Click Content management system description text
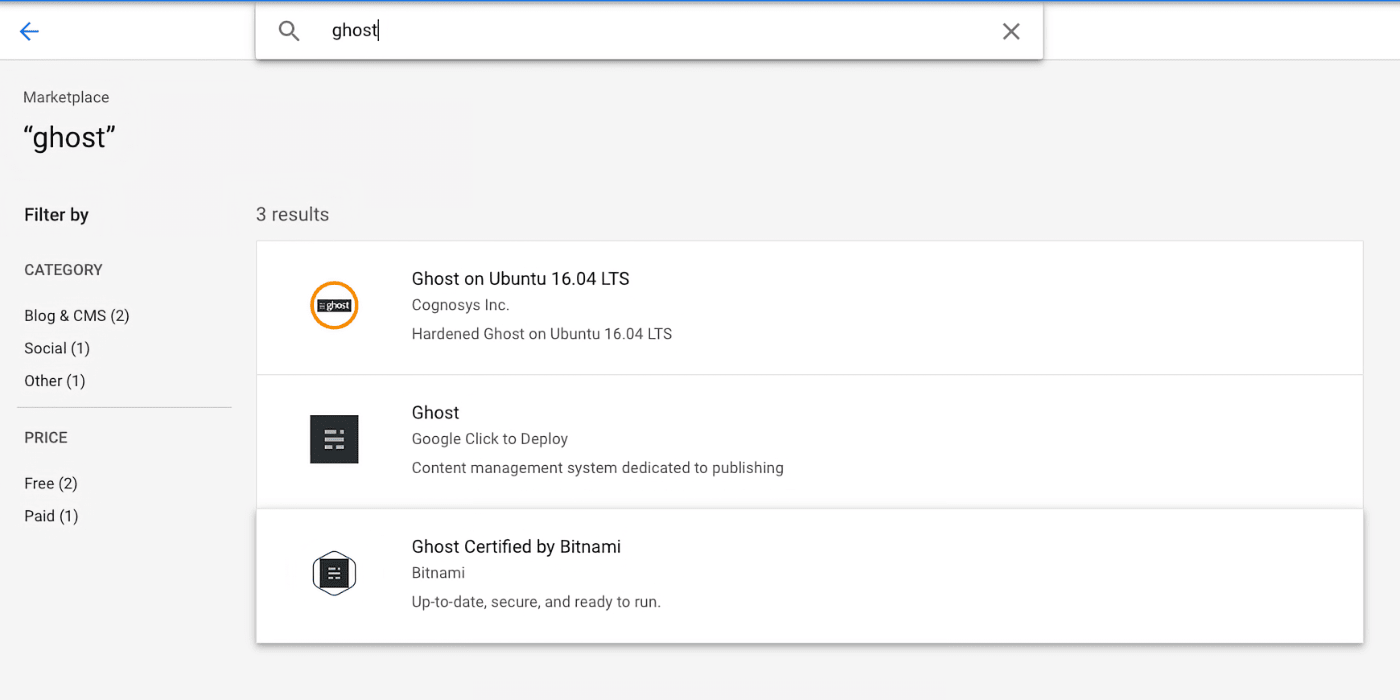Viewport: 1400px width, 700px height. coord(598,468)
